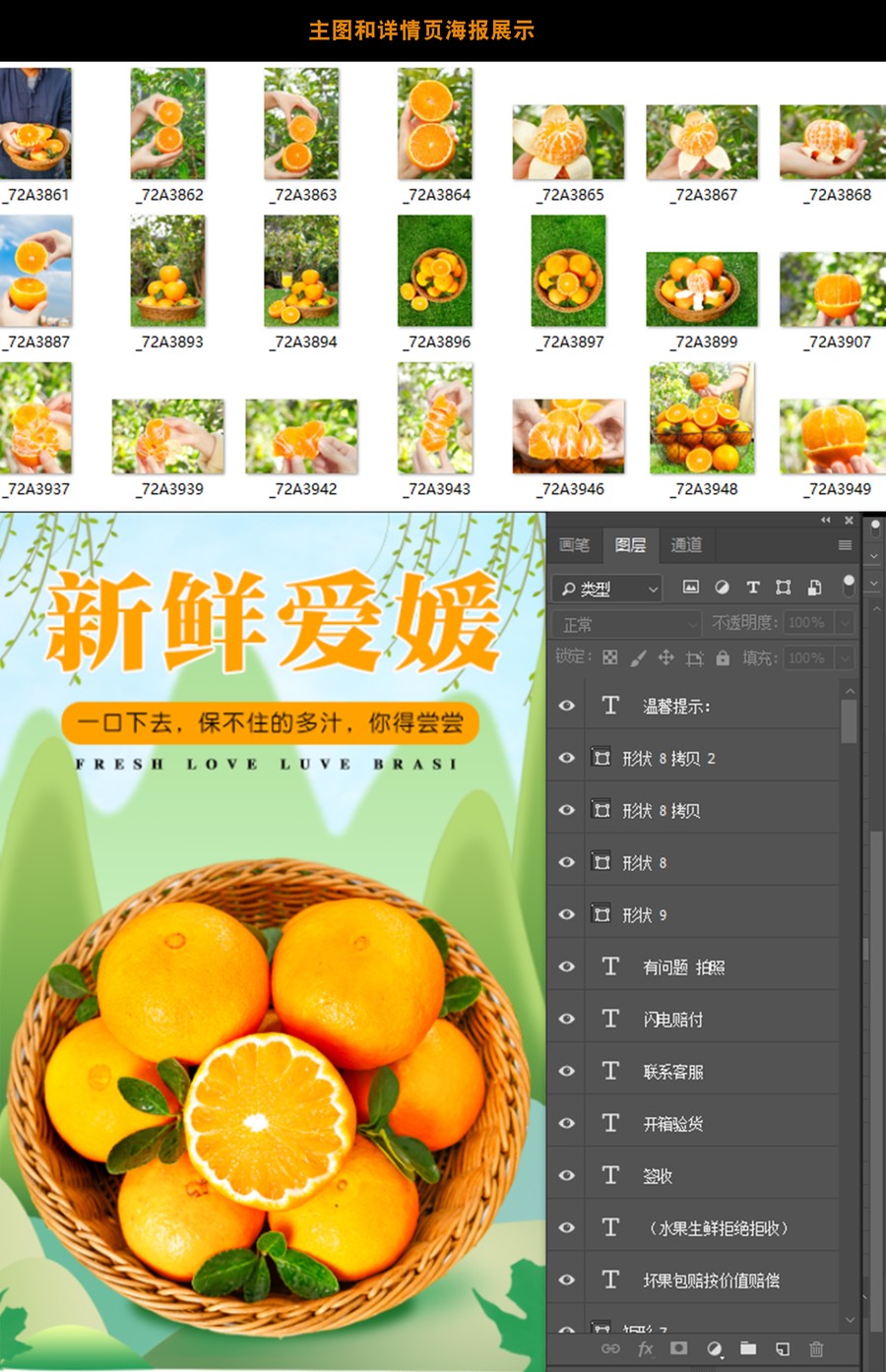Screen dimensions: 886x1372
Task: Click the T icon of 闪电赔付 layer
Action: (x=610, y=1019)
